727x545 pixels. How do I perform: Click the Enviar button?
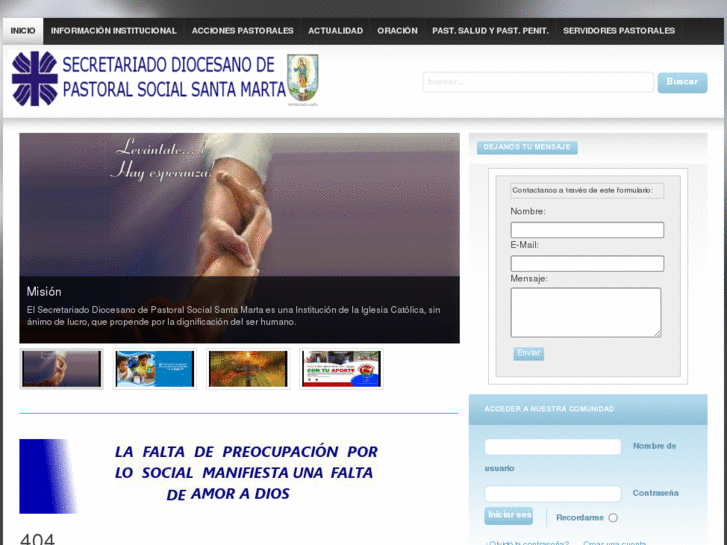pos(529,353)
